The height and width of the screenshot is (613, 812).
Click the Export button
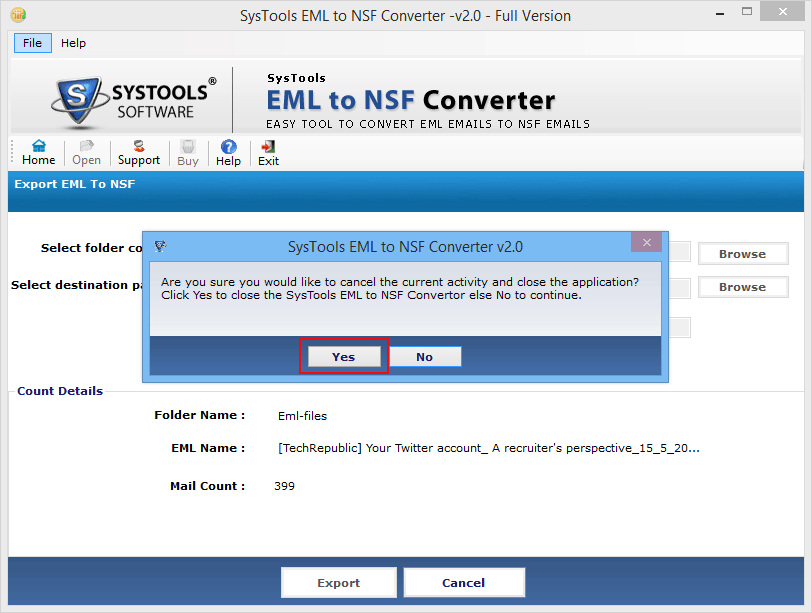(339, 582)
